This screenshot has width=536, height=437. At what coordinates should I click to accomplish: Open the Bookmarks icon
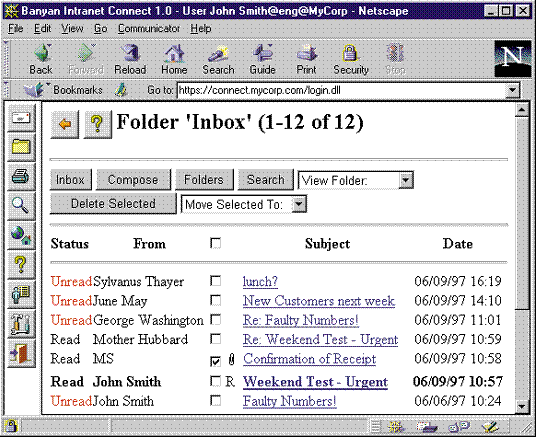[34, 90]
